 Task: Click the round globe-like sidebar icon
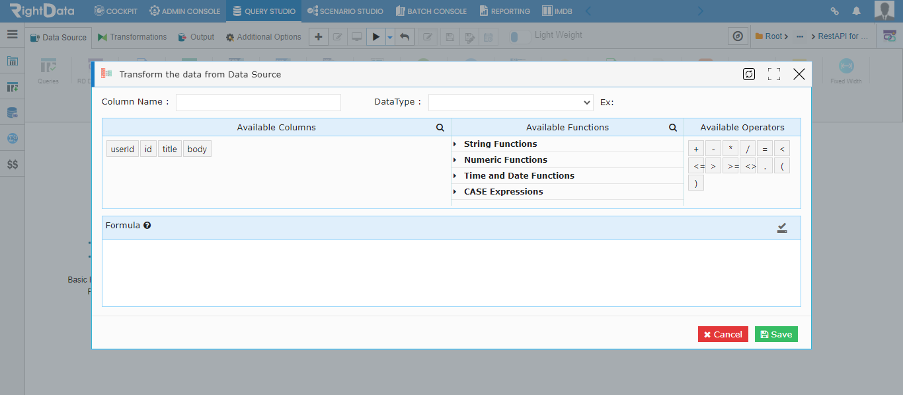click(12, 138)
